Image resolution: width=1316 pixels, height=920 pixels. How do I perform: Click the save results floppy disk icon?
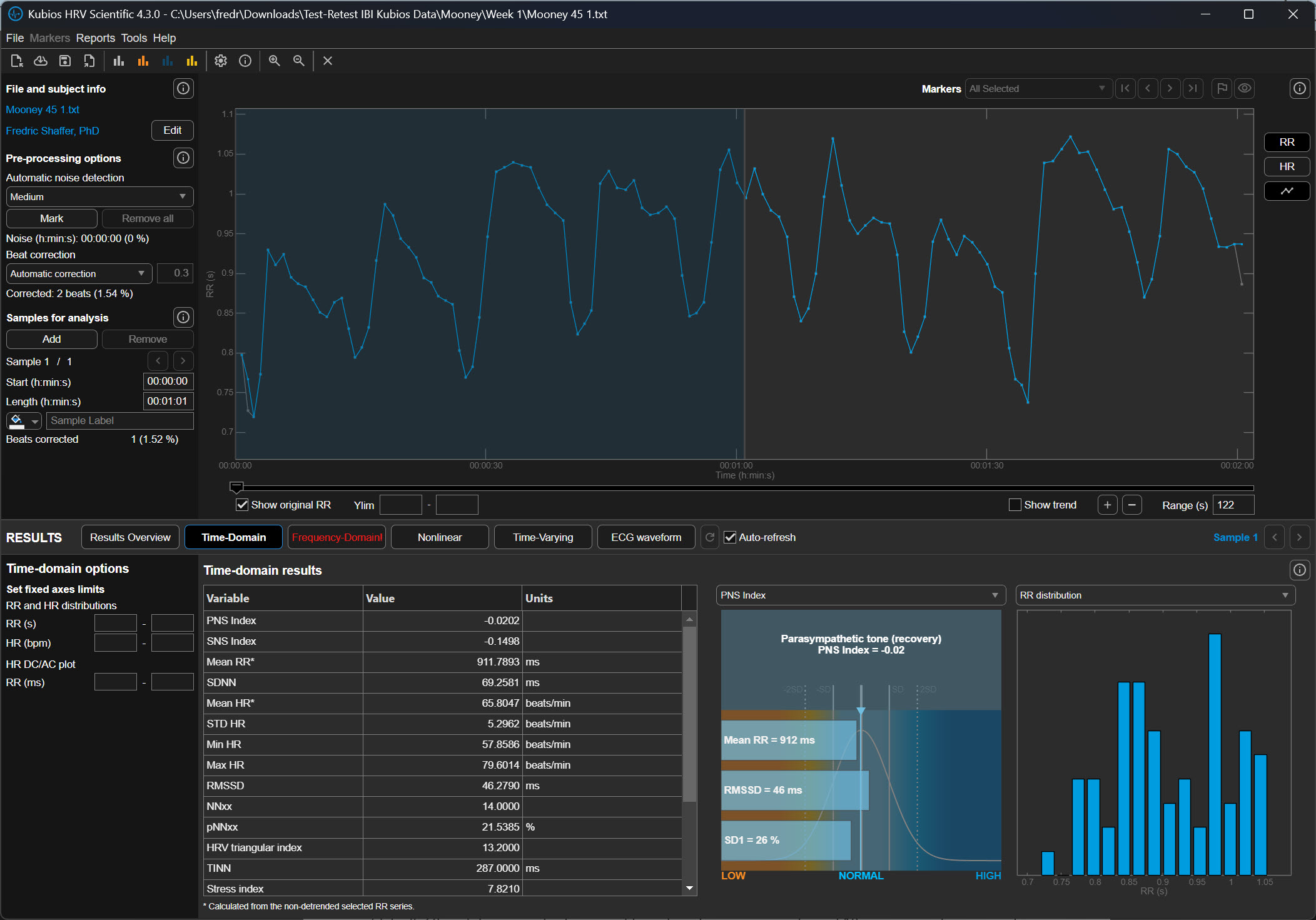tap(64, 61)
